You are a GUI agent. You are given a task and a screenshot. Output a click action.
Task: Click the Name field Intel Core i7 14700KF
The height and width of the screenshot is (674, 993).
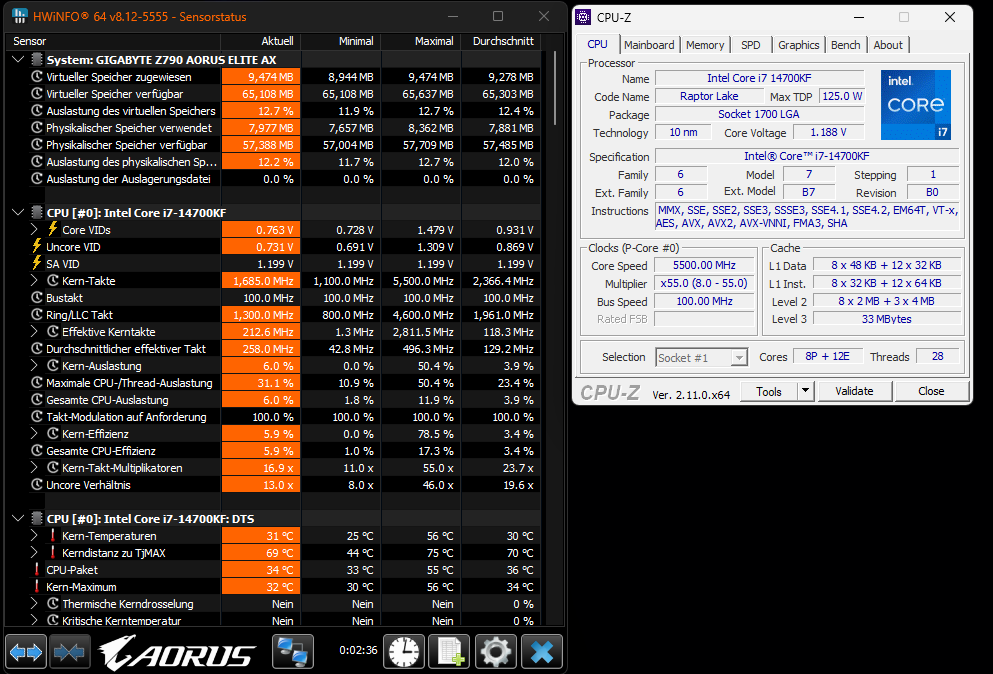[x=759, y=78]
